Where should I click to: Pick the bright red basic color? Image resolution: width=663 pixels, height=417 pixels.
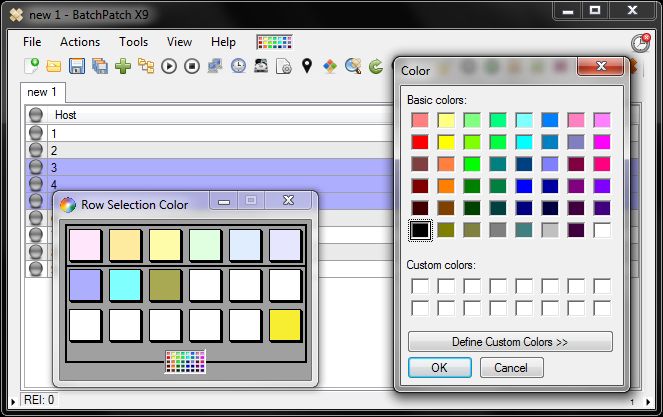click(x=420, y=142)
